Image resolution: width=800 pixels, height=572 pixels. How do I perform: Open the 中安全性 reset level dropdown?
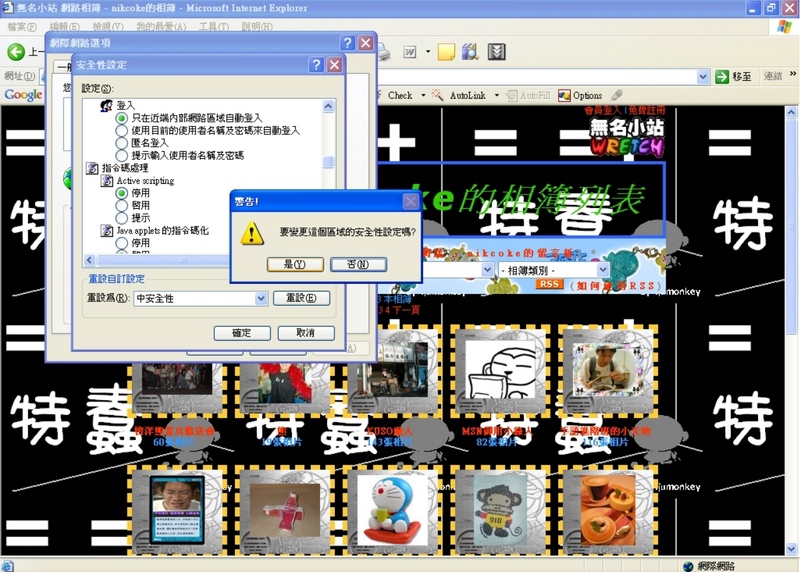[x=261, y=299]
